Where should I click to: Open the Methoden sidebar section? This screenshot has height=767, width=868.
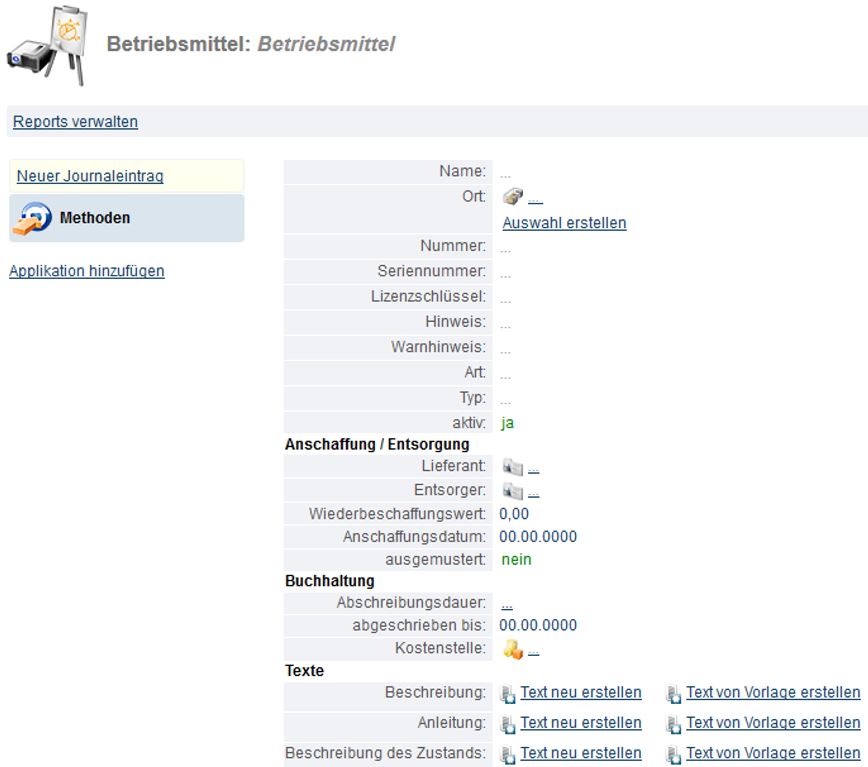95,218
